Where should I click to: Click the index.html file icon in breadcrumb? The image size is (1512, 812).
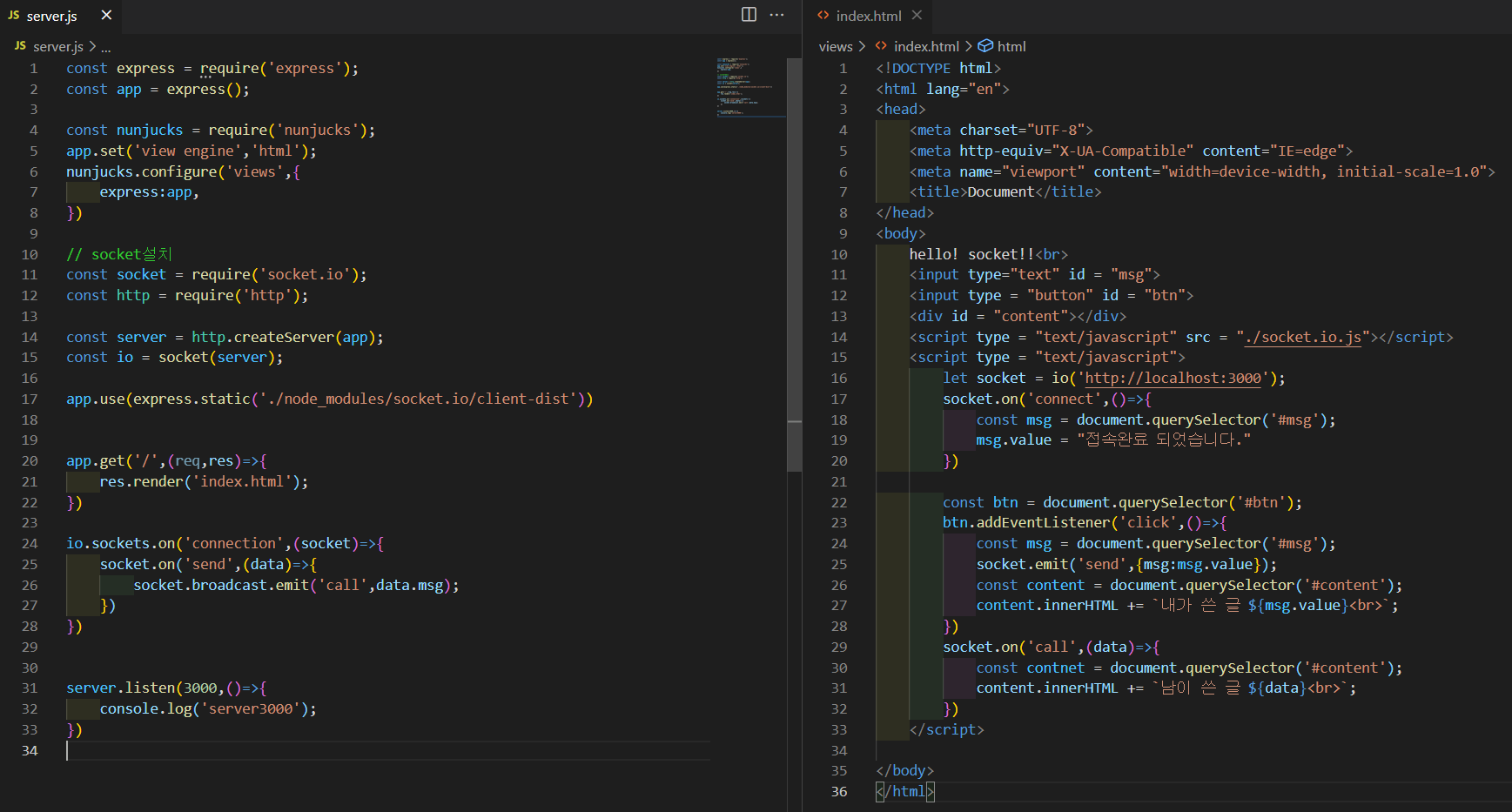[881, 46]
